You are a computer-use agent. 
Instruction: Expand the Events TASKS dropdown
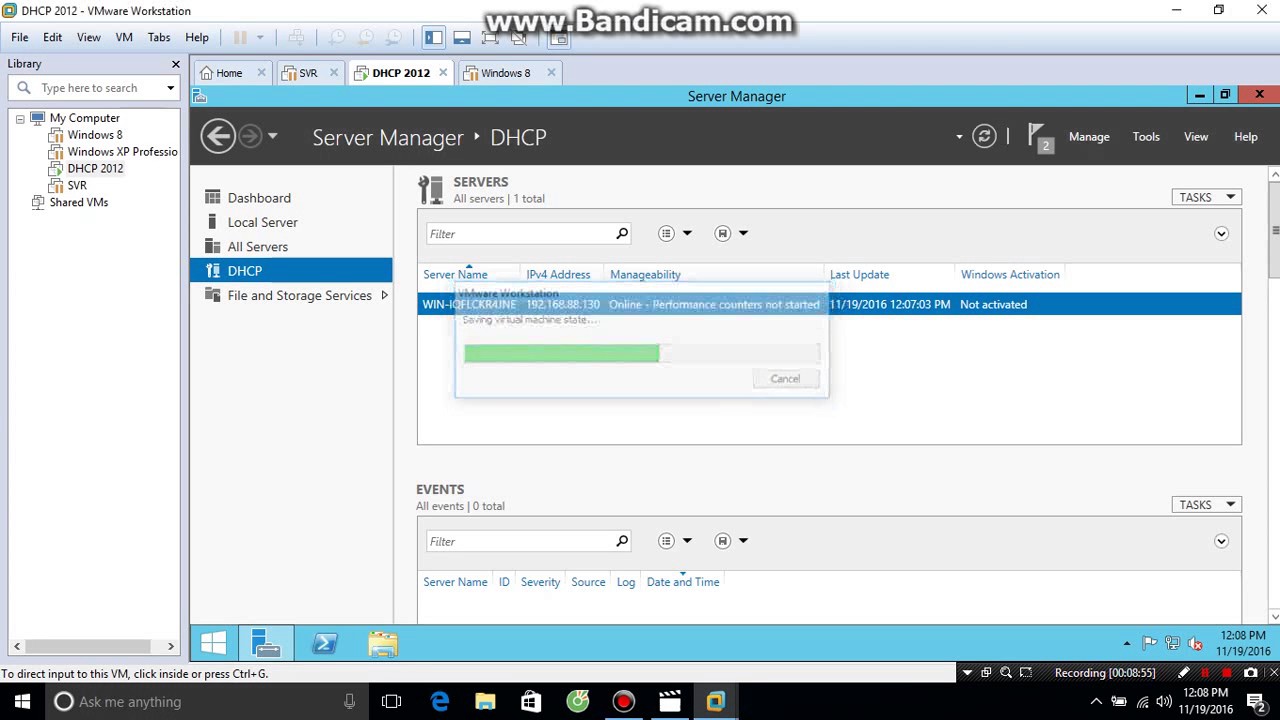[x=1206, y=505]
